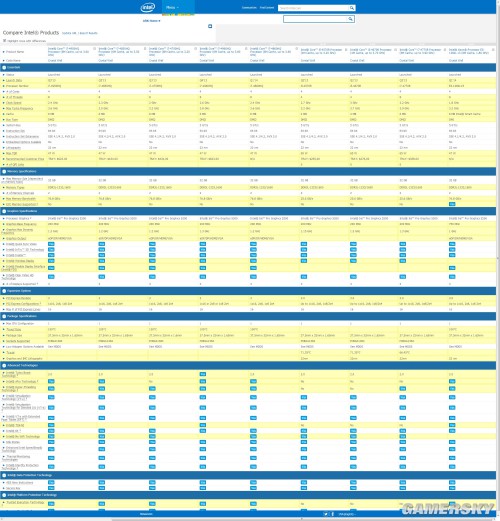Click the magnifier icon of the second search box

point(350,19)
